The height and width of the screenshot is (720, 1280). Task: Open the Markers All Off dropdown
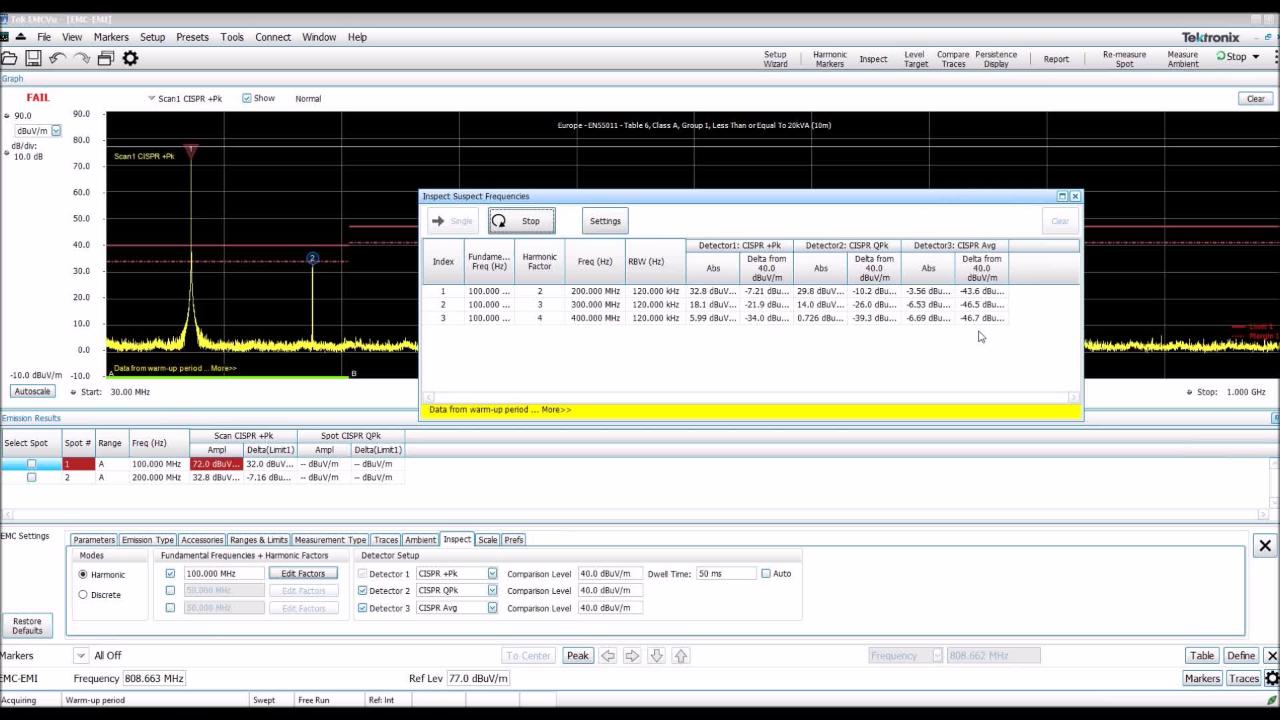pos(80,655)
